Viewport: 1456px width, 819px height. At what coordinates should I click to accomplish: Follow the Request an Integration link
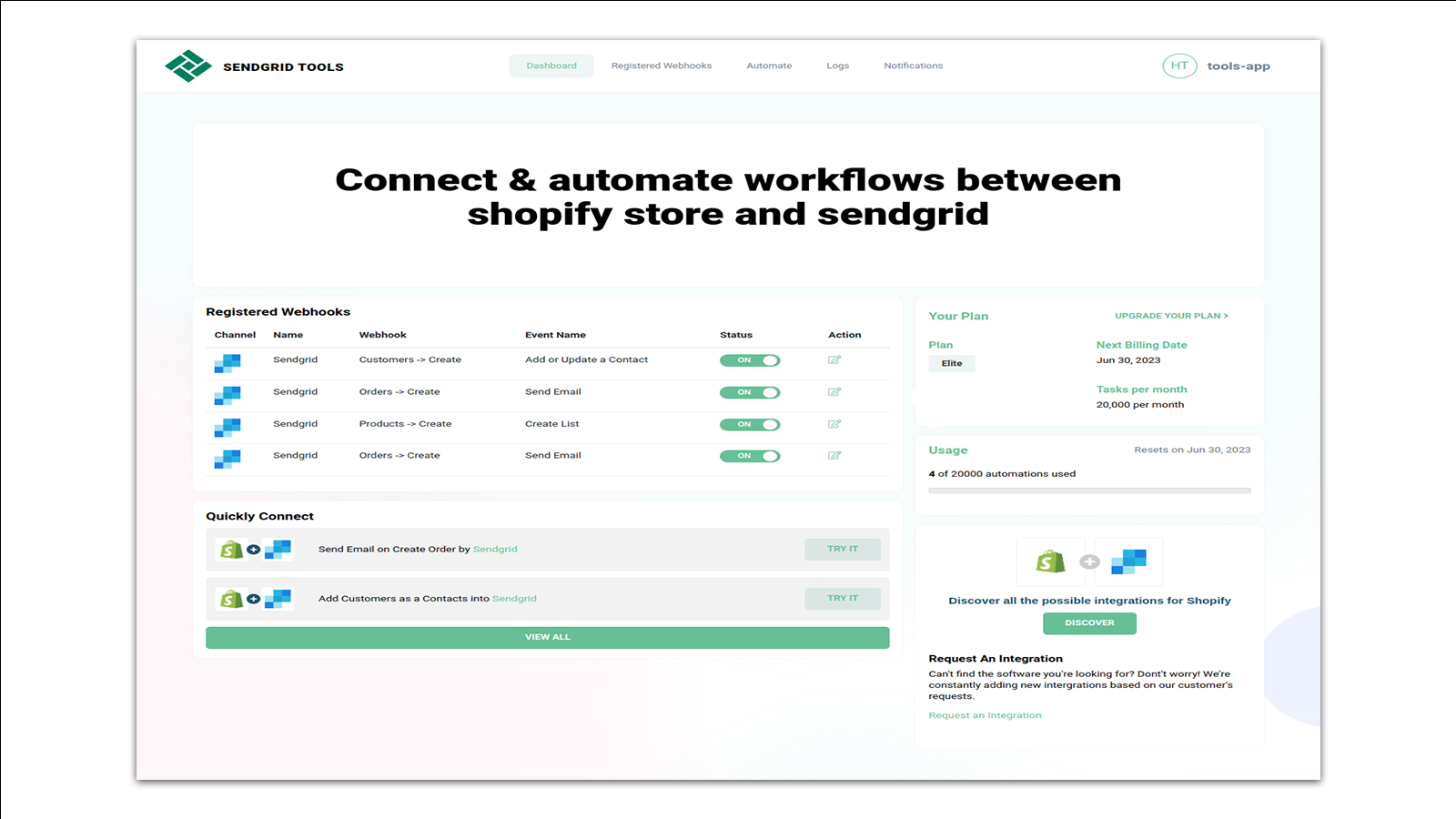[985, 715]
